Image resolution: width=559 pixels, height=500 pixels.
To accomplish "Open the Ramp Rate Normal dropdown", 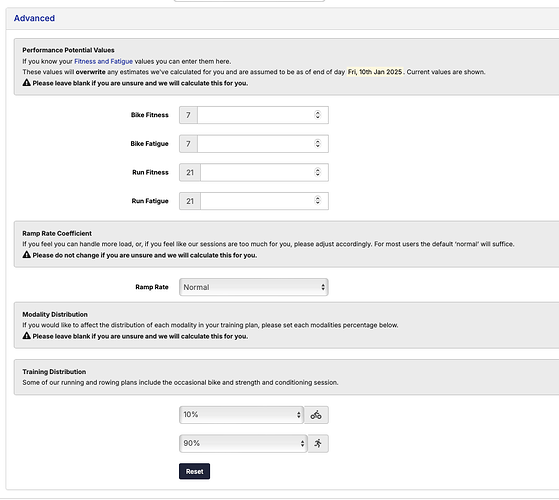I will click(x=253, y=287).
